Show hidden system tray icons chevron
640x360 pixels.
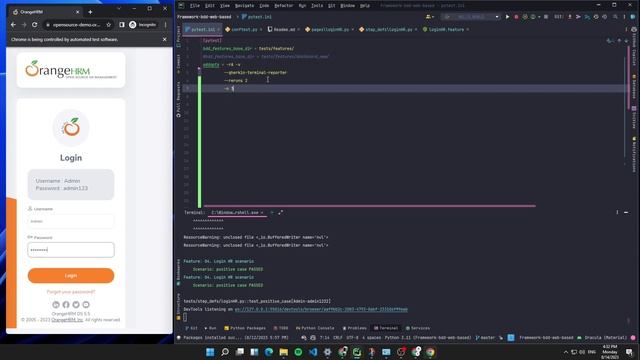pos(566,352)
